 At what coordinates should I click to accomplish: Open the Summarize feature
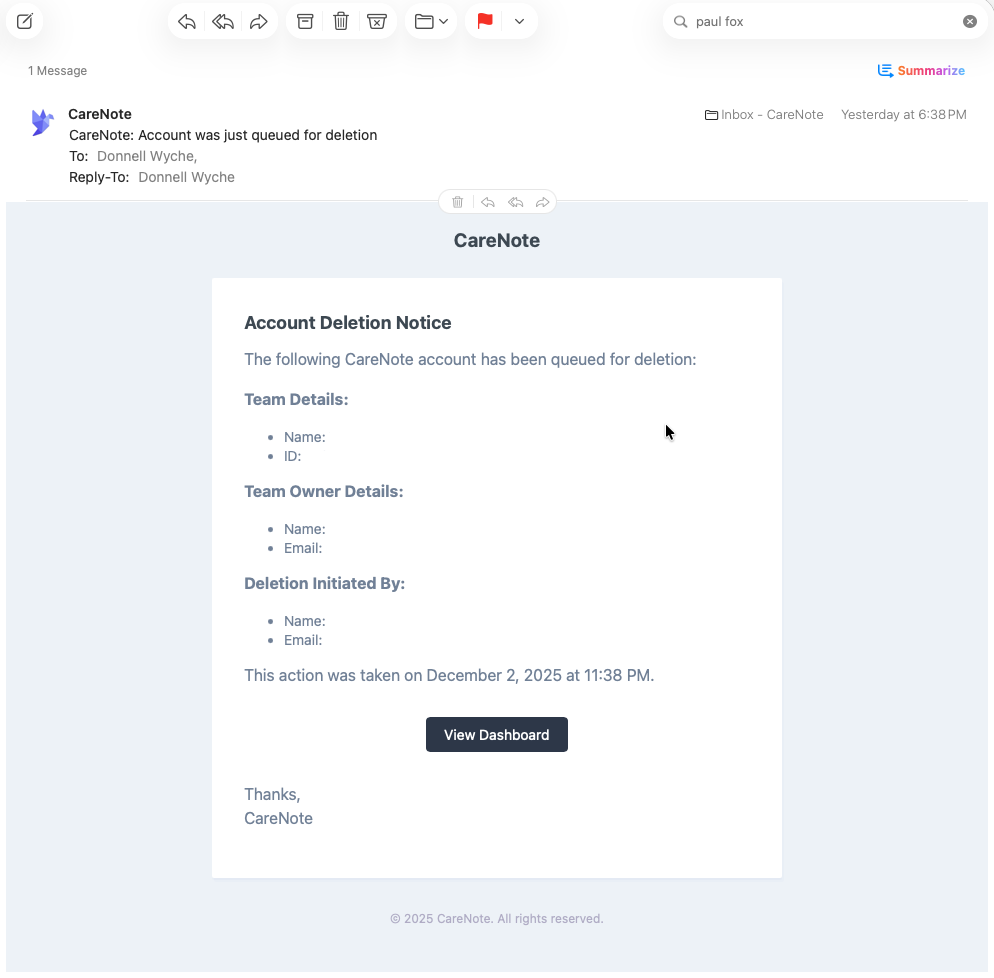[x=920, y=70]
